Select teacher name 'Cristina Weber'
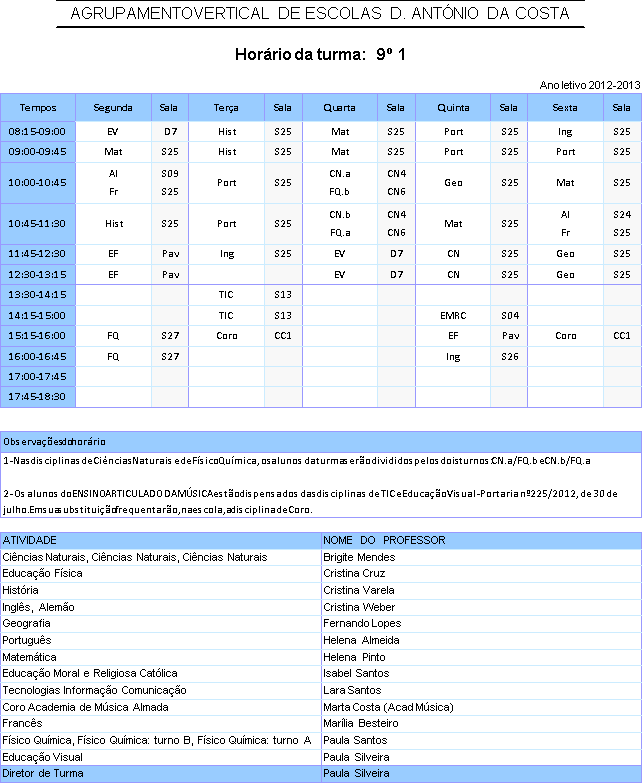 (359, 607)
